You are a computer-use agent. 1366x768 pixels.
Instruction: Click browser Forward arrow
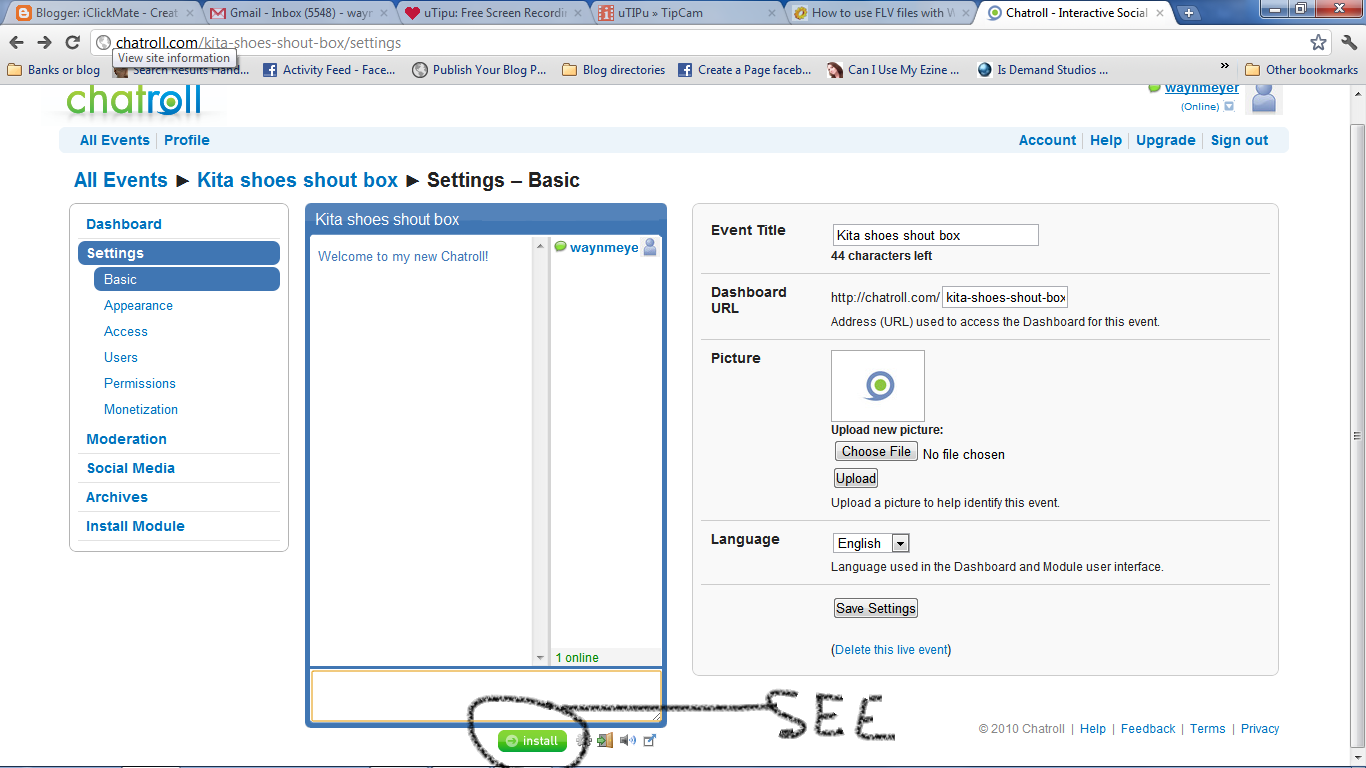coord(45,43)
